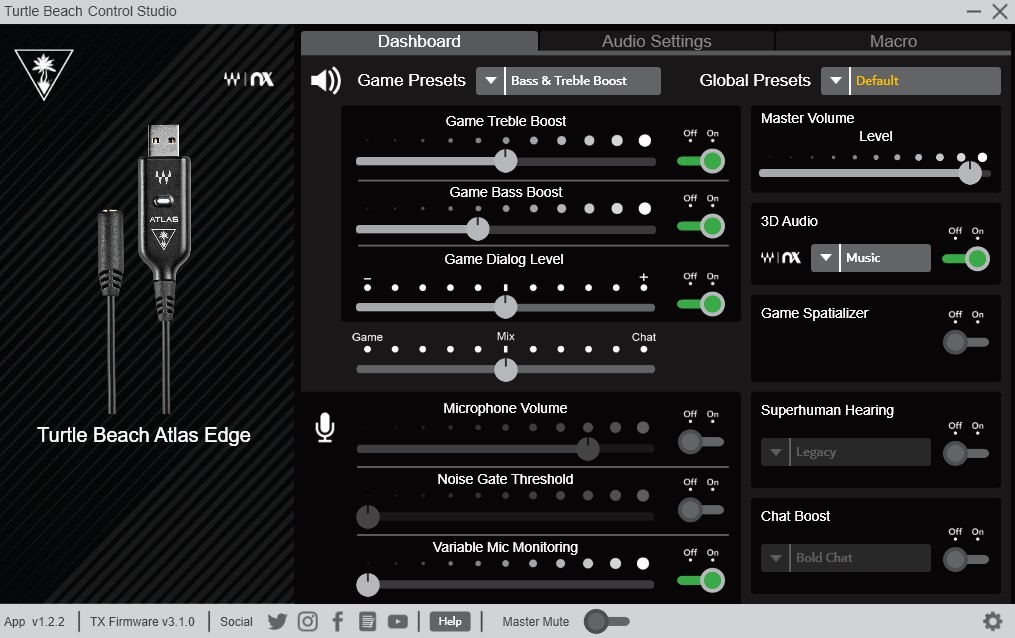Viewport: 1015px width, 638px height.
Task: Click the Waves Nx logo in the left panel
Action: [x=249, y=79]
